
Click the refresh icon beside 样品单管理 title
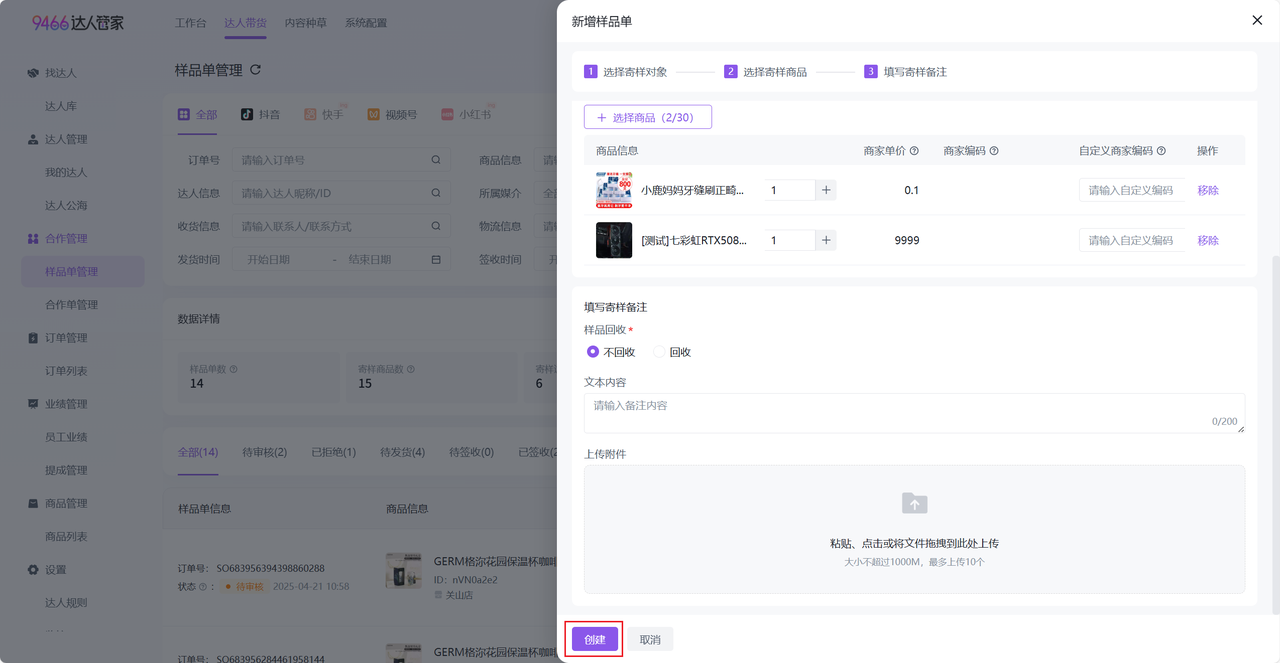point(255,70)
